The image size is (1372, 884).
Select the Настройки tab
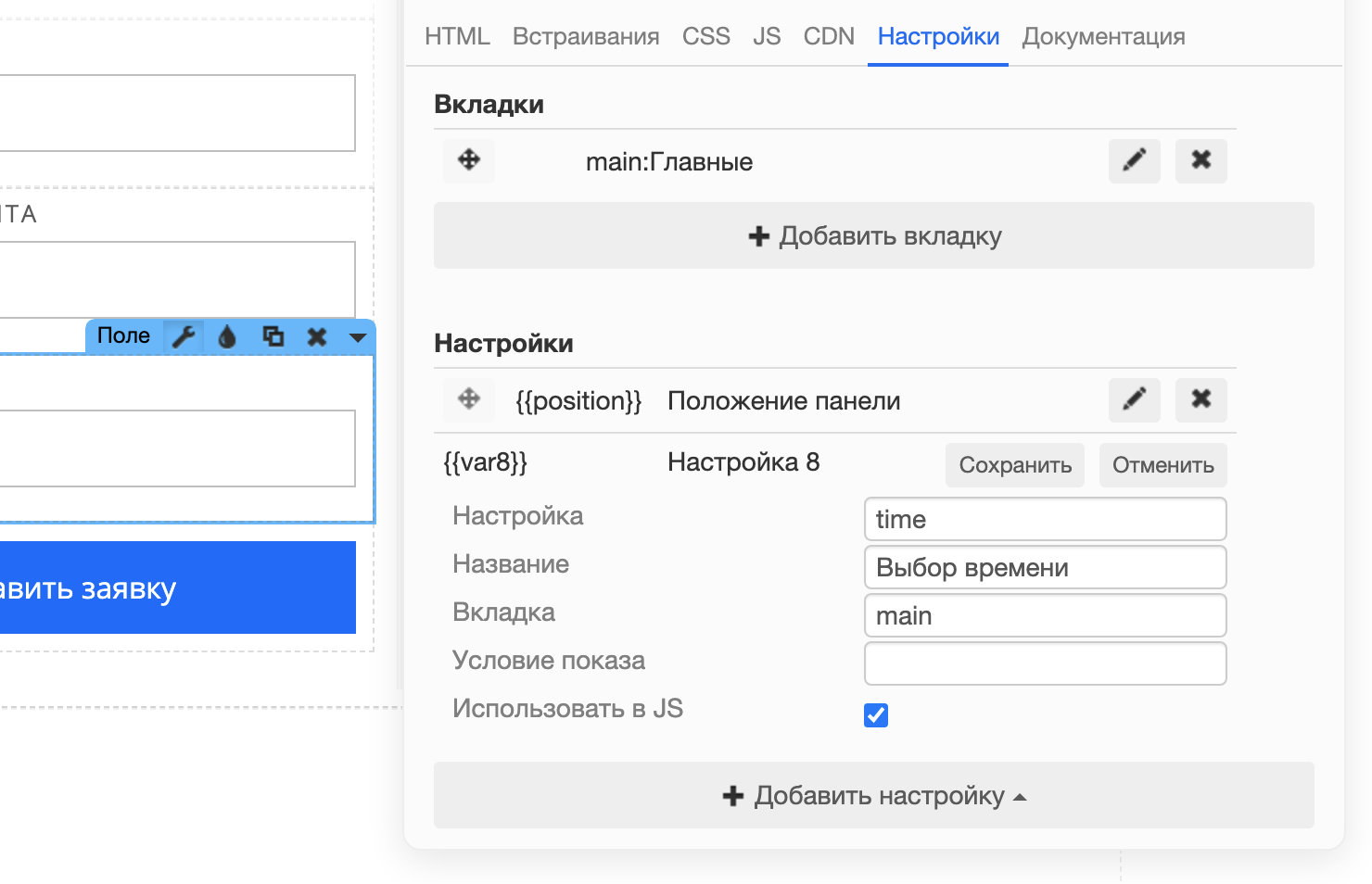click(x=938, y=36)
